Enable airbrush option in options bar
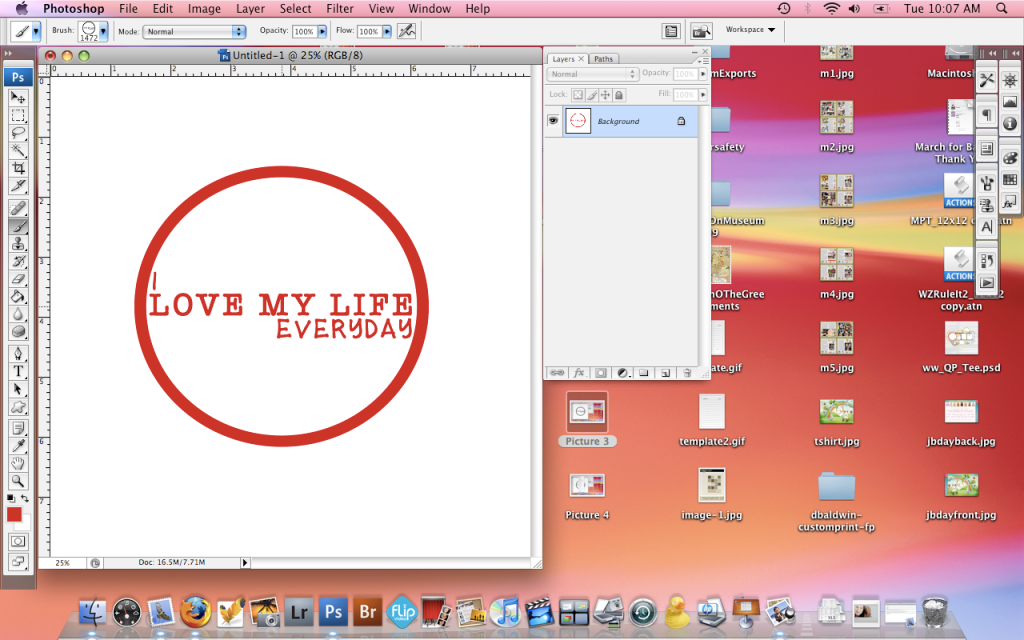 pyautogui.click(x=406, y=31)
